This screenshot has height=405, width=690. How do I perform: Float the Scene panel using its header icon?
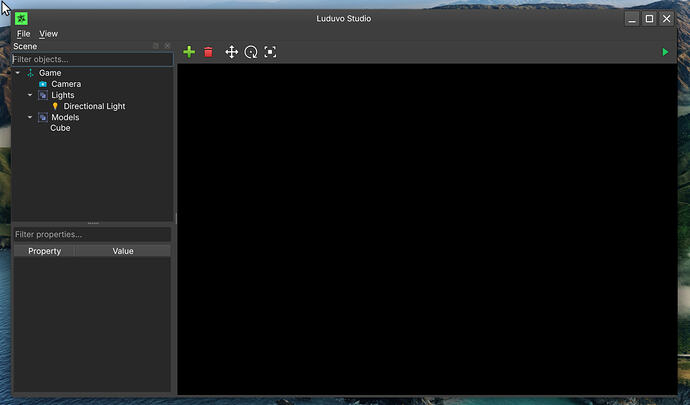coord(155,46)
